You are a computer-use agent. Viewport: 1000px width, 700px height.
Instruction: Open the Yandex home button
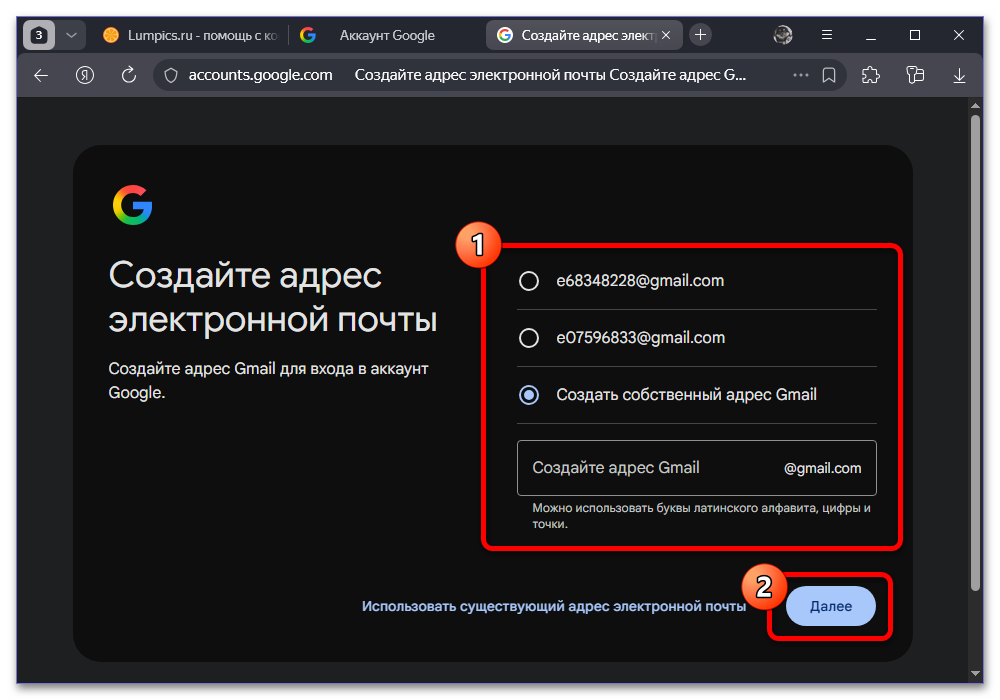(x=85, y=75)
